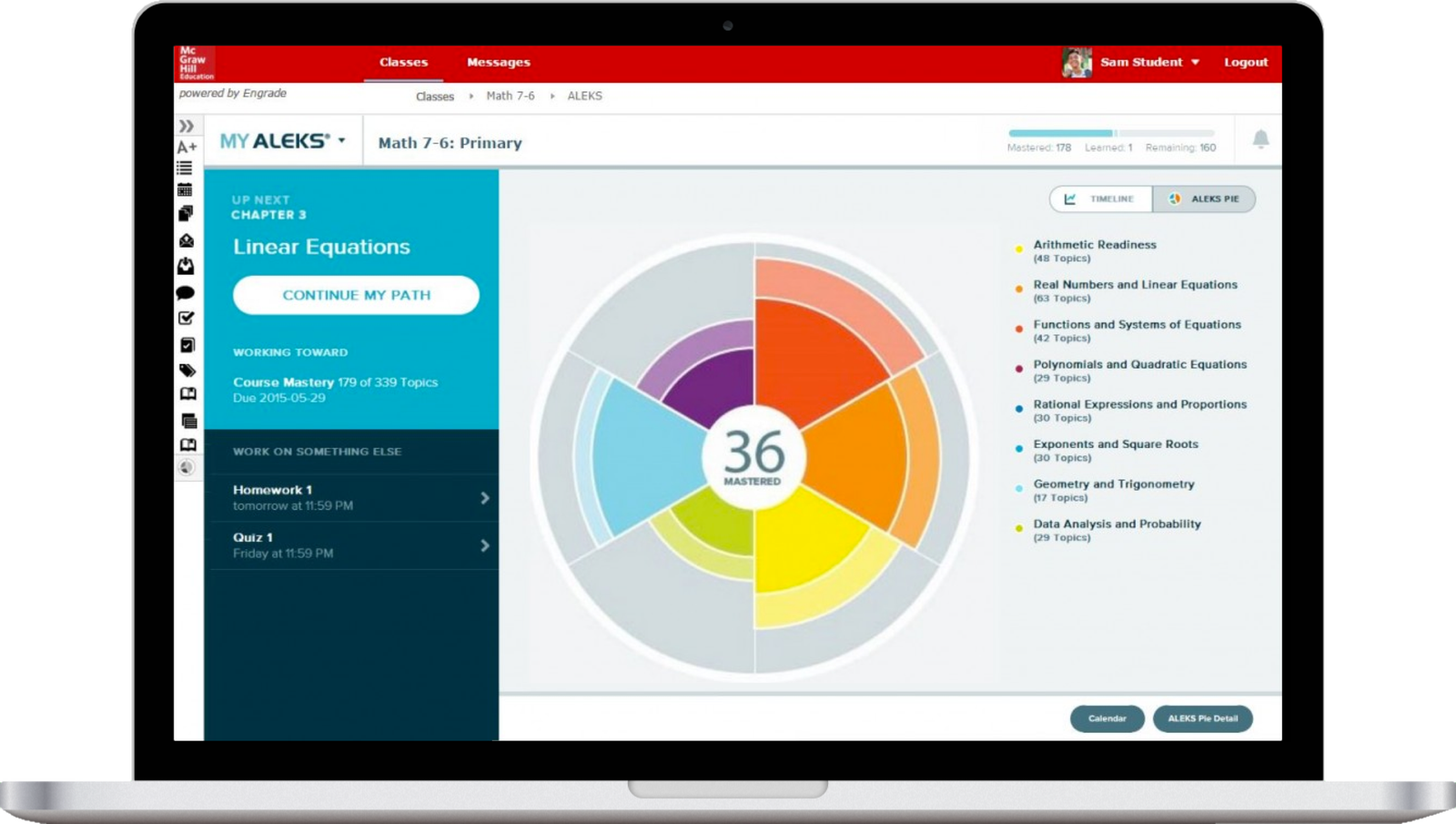Image resolution: width=1456 pixels, height=824 pixels.
Task: Click the bulleted list icon in sidebar
Action: tap(185, 168)
